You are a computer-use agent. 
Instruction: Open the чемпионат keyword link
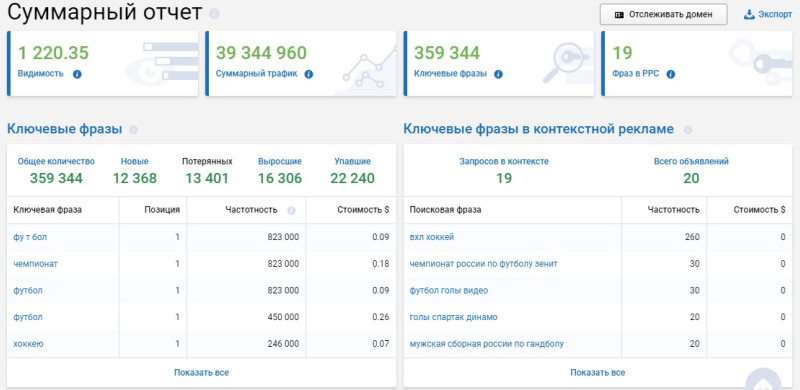(x=36, y=264)
